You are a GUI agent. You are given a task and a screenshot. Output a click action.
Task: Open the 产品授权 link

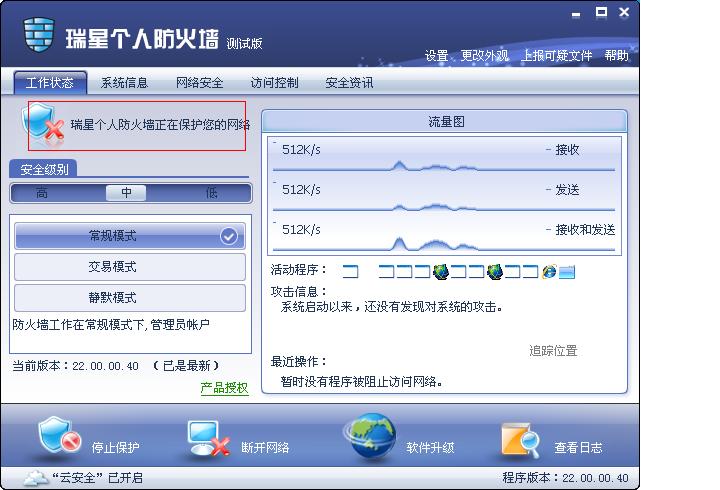[x=225, y=388]
